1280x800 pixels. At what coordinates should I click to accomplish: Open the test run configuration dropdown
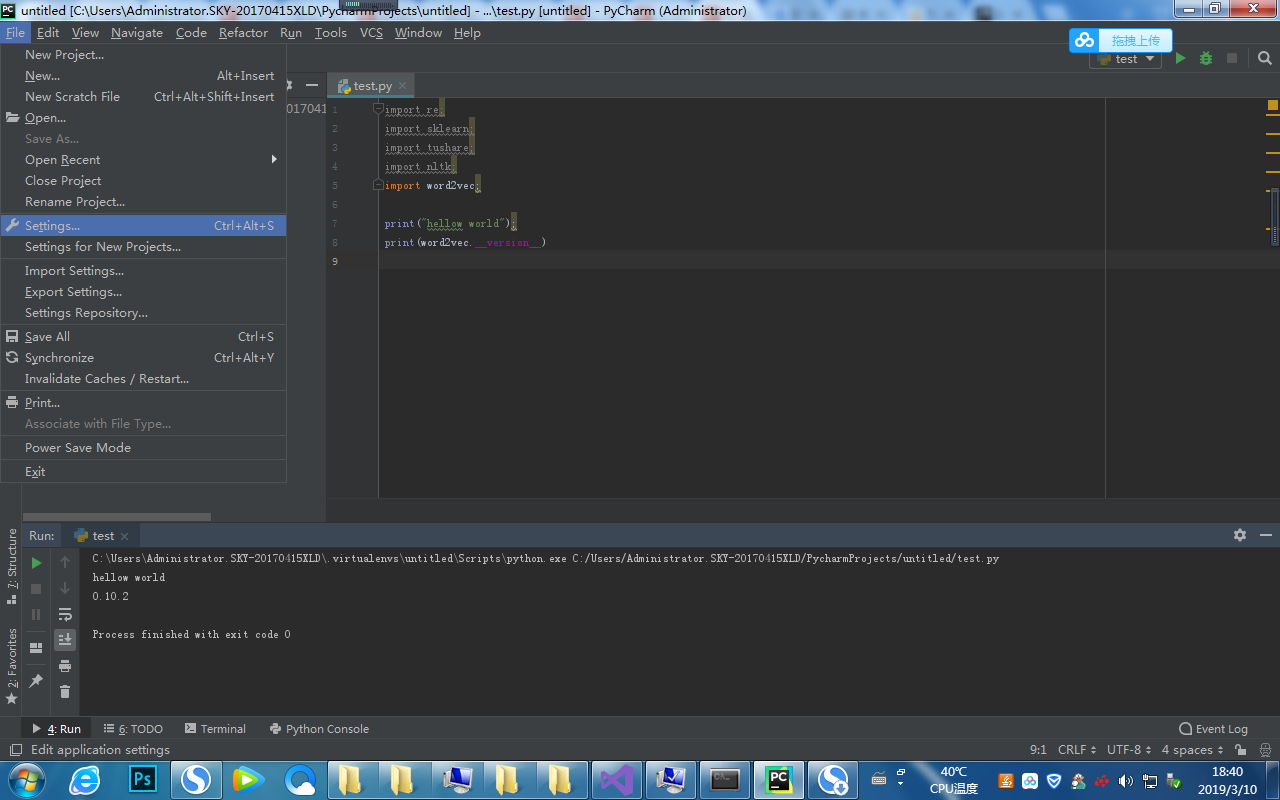[x=1125, y=59]
